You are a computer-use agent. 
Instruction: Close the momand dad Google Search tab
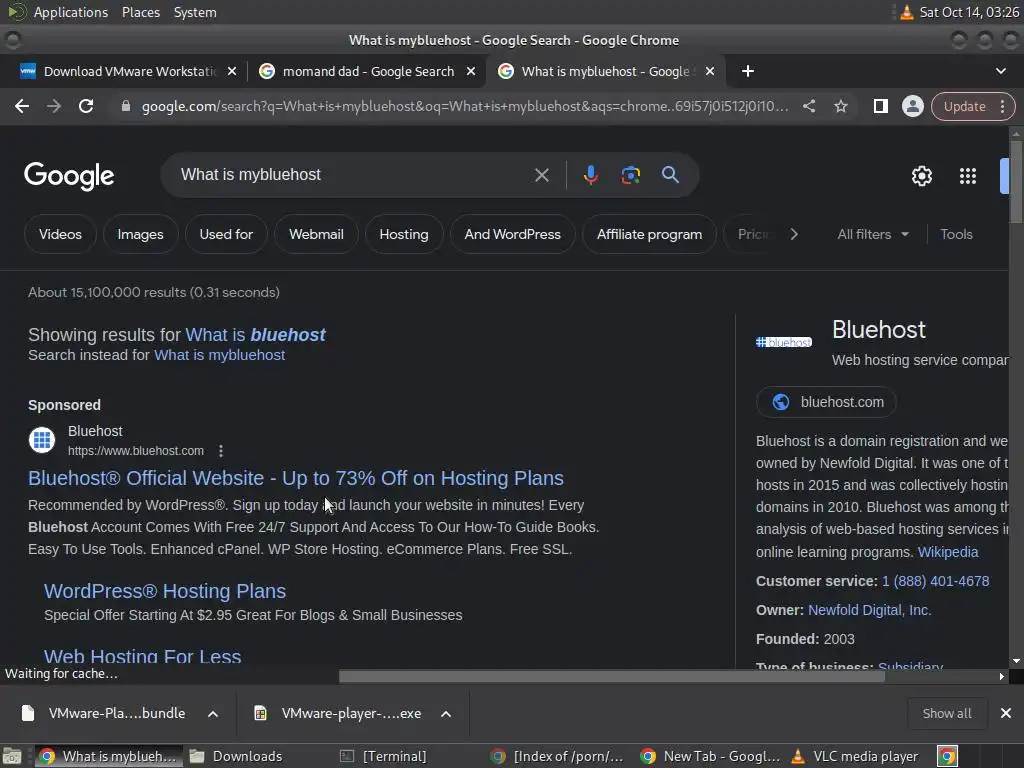[471, 71]
